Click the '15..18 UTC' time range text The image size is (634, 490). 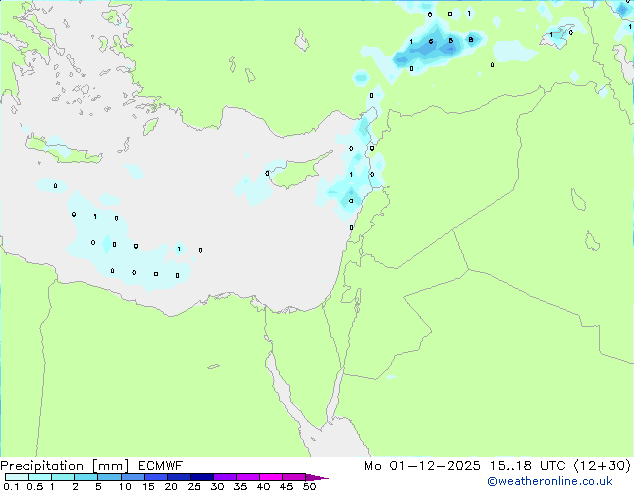(527, 466)
